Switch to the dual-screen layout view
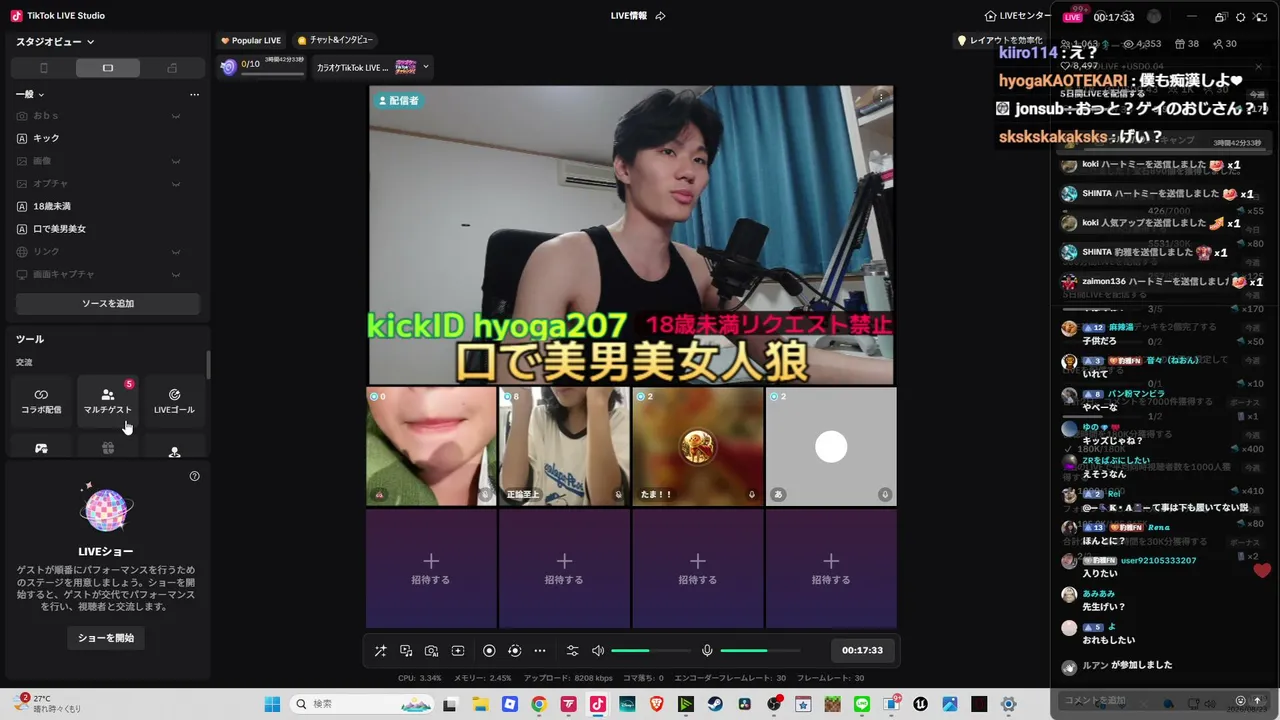Screen dimensions: 1280x720 pos(172,68)
